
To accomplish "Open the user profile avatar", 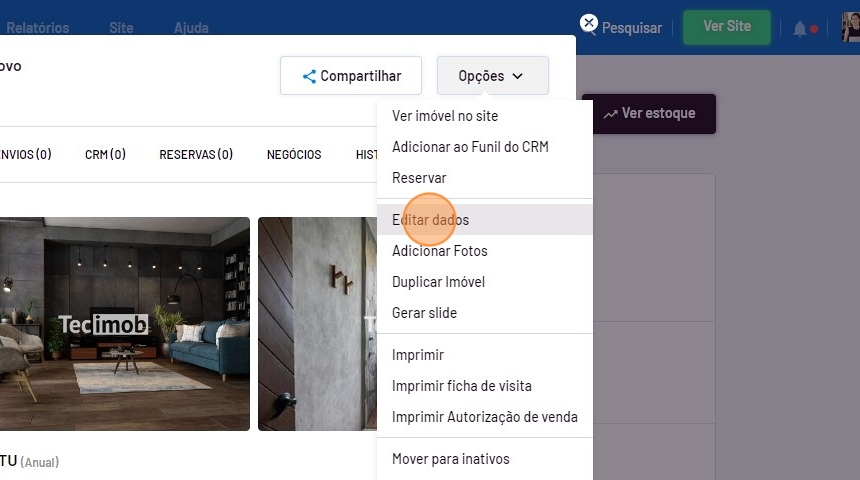I will point(851,27).
